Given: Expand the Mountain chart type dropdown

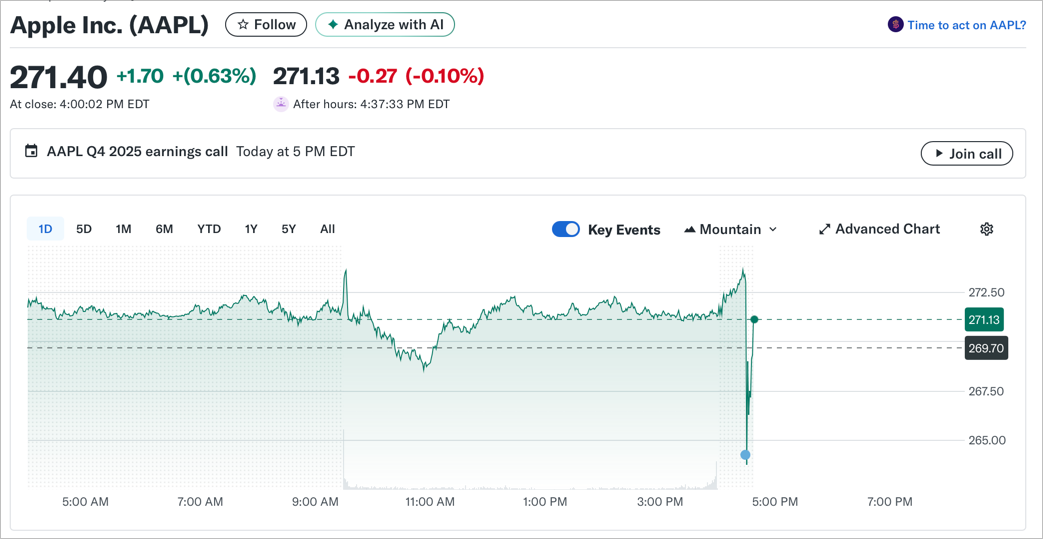Looking at the screenshot, I should point(772,229).
